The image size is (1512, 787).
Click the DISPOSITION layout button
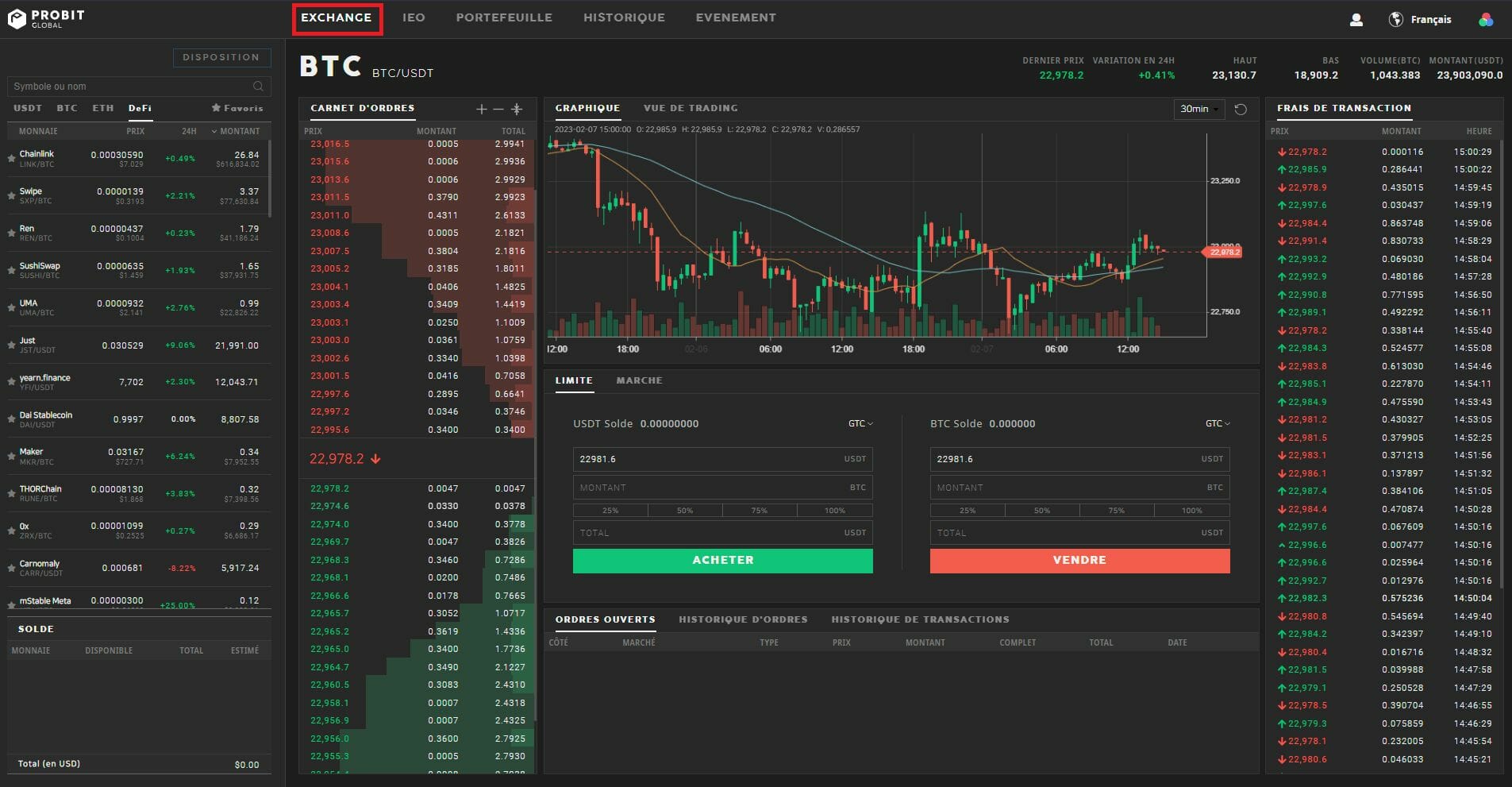pyautogui.click(x=221, y=57)
